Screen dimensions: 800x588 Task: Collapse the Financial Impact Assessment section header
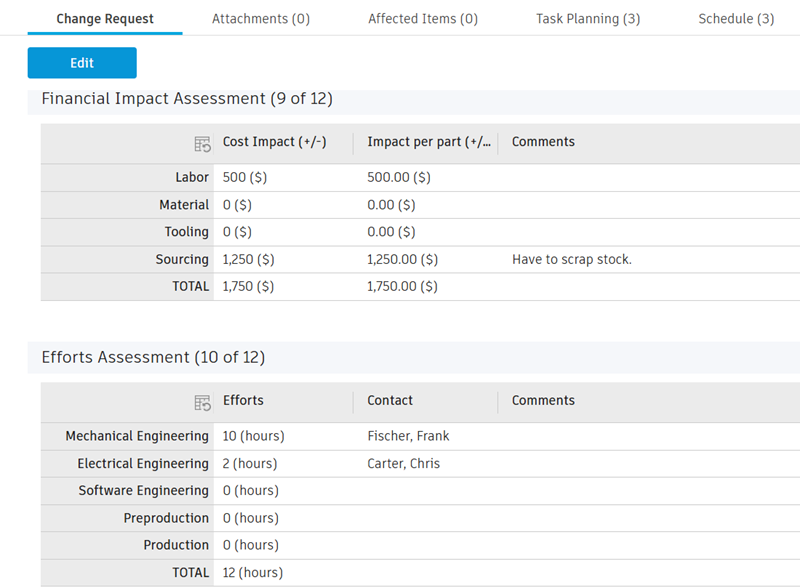pyautogui.click(x=187, y=99)
